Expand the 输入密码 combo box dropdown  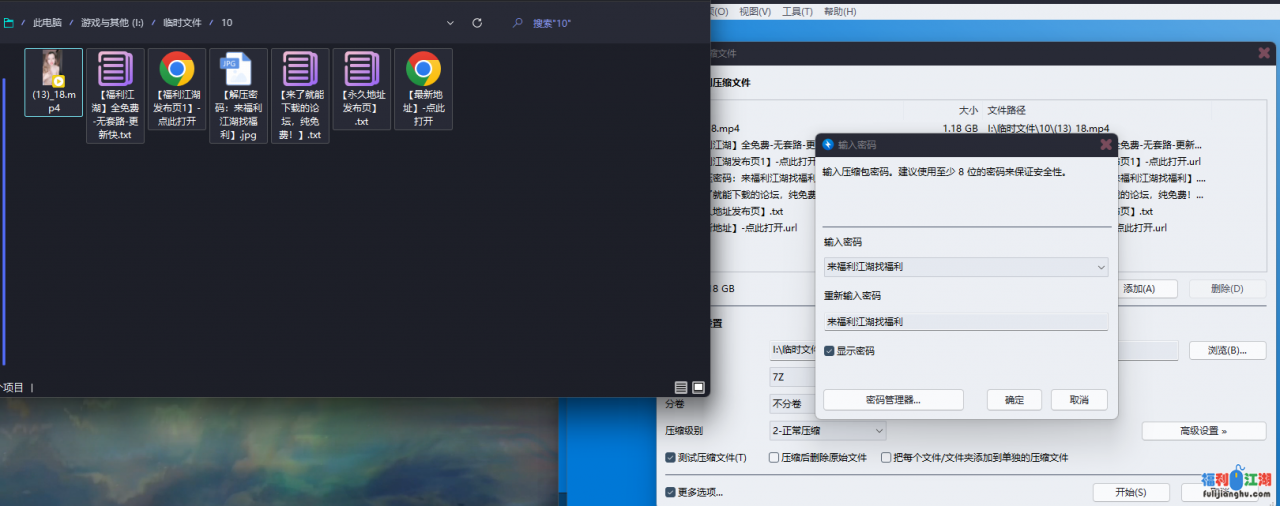click(1101, 267)
